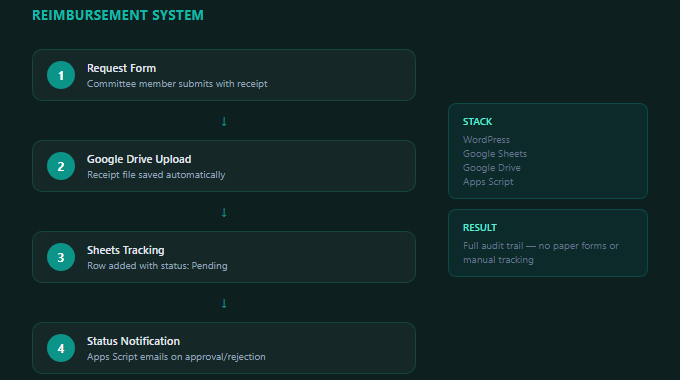Click the Reimbursement System heading

pyautogui.click(x=118, y=15)
